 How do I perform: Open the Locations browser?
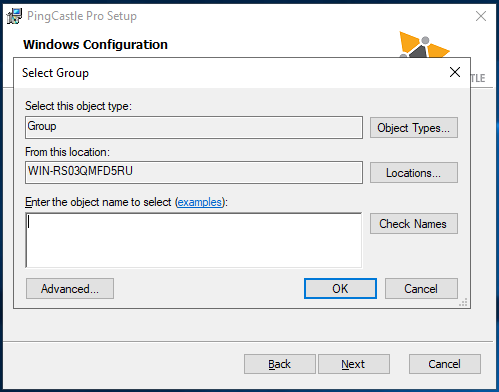(414, 173)
